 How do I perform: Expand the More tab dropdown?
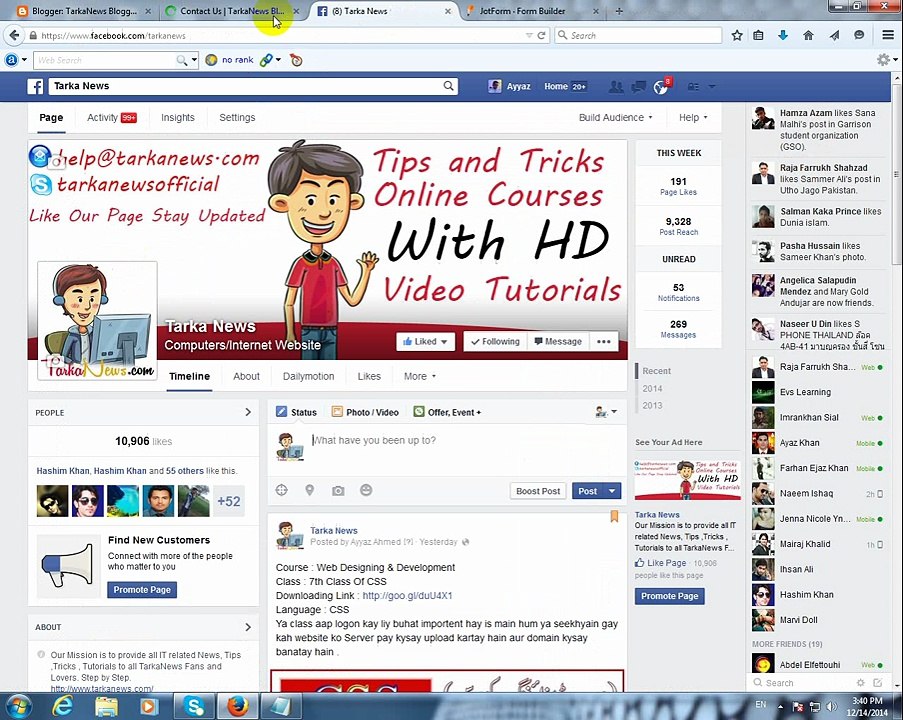coord(420,376)
